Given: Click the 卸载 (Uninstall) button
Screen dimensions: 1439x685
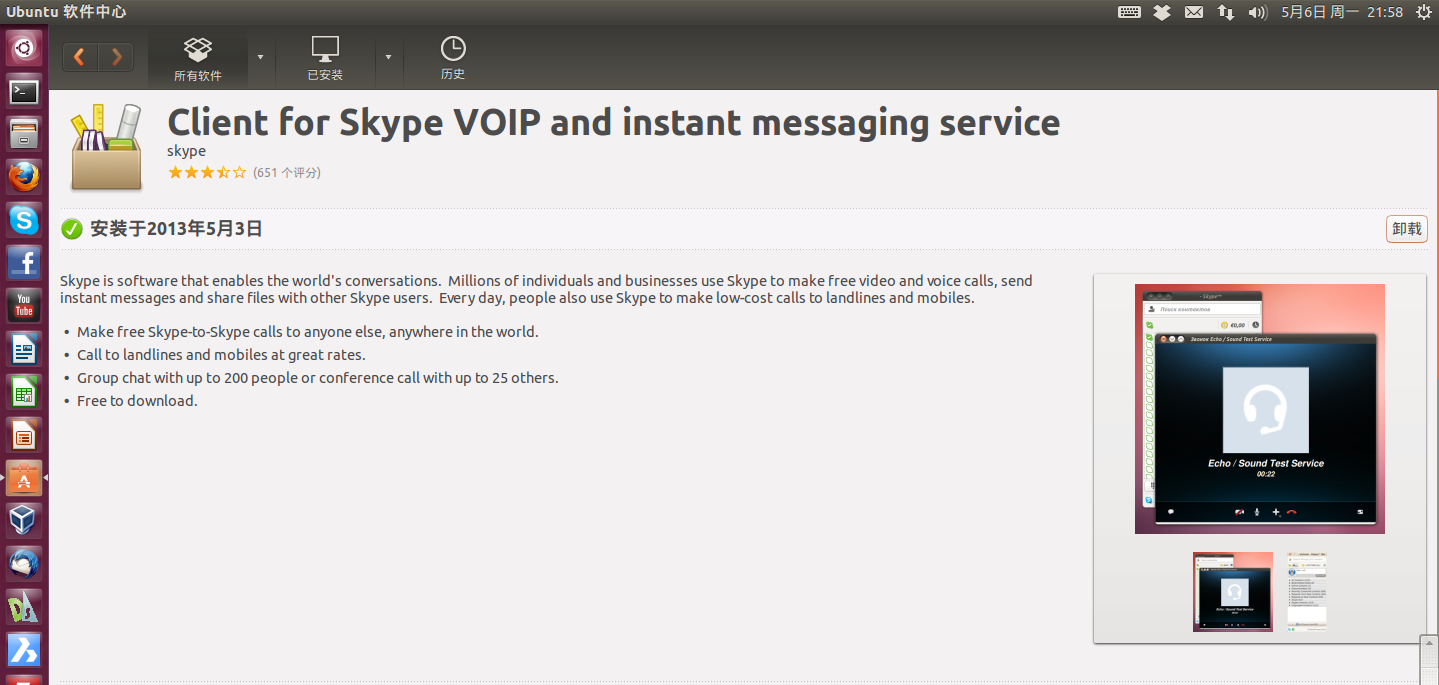Looking at the screenshot, I should (x=1406, y=229).
